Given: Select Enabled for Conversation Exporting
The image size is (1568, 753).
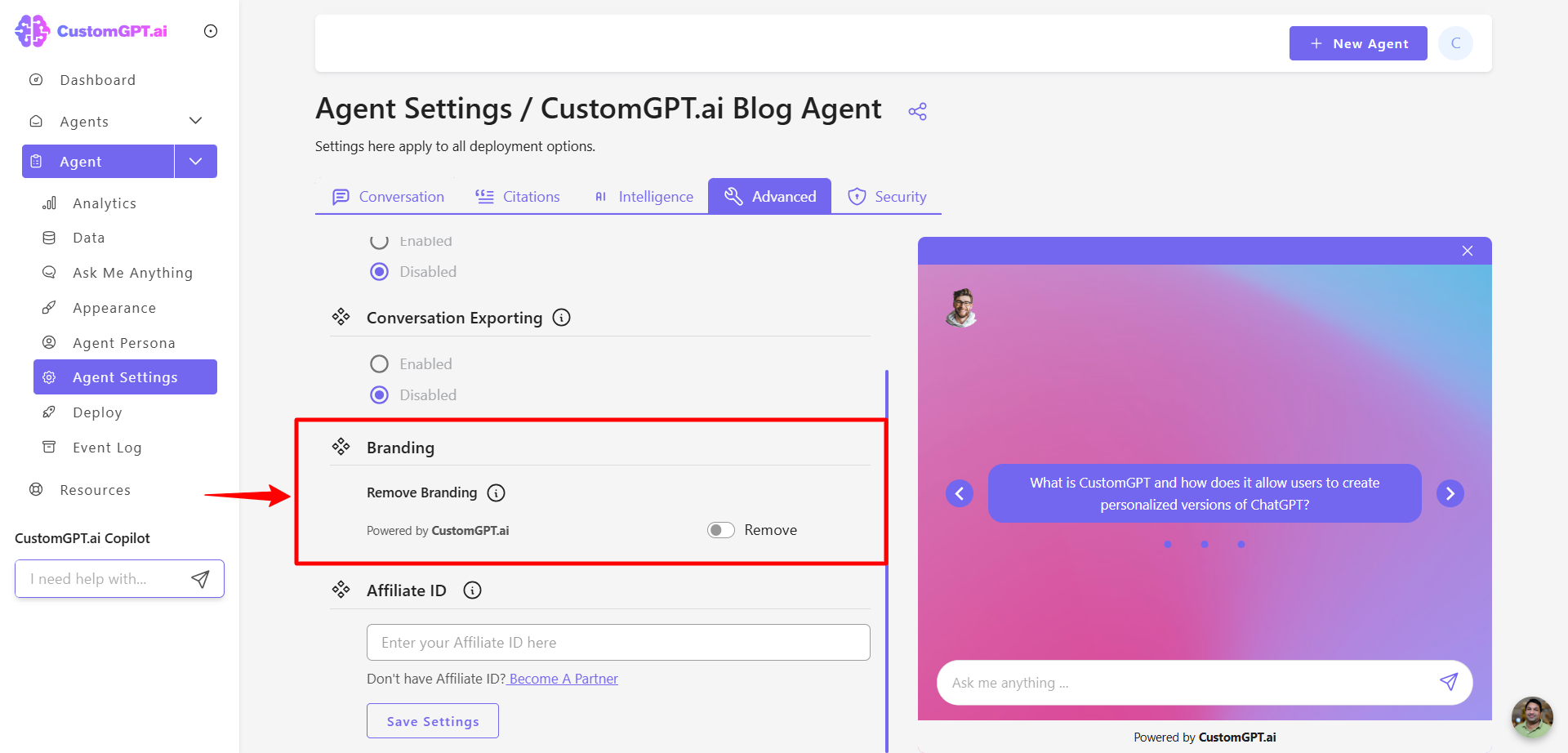Looking at the screenshot, I should pos(380,364).
